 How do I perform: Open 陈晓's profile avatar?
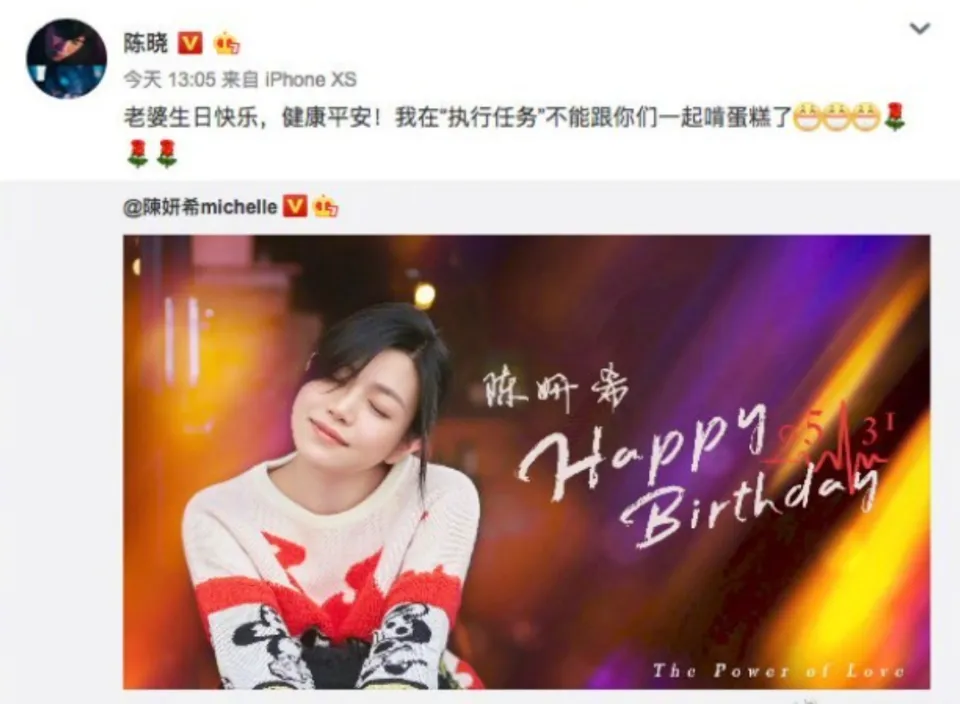(66, 59)
